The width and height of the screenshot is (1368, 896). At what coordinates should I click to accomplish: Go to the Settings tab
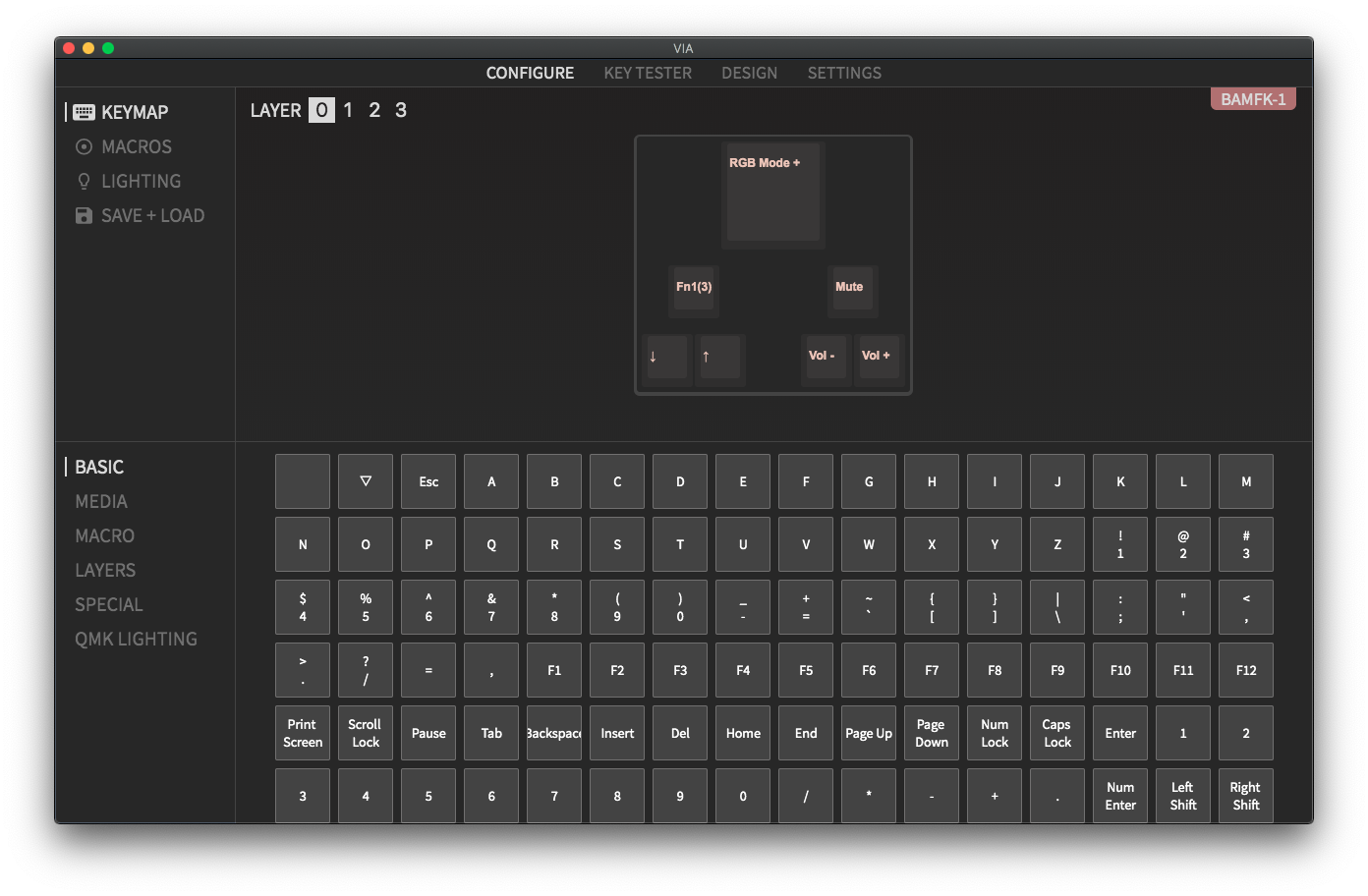point(844,73)
